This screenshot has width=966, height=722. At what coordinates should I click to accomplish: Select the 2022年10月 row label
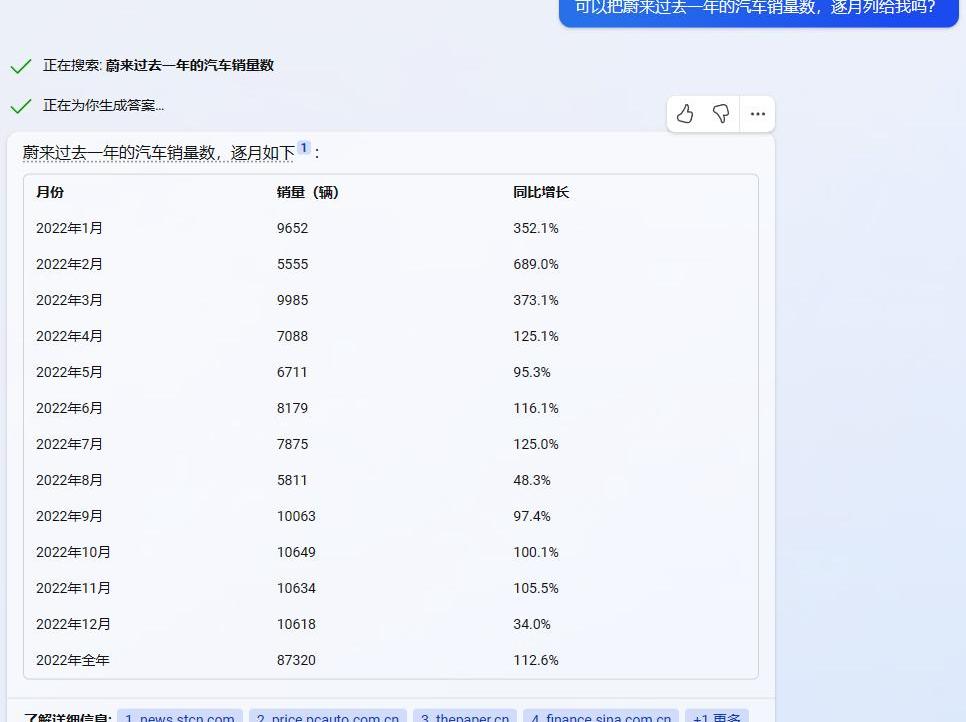point(73,552)
